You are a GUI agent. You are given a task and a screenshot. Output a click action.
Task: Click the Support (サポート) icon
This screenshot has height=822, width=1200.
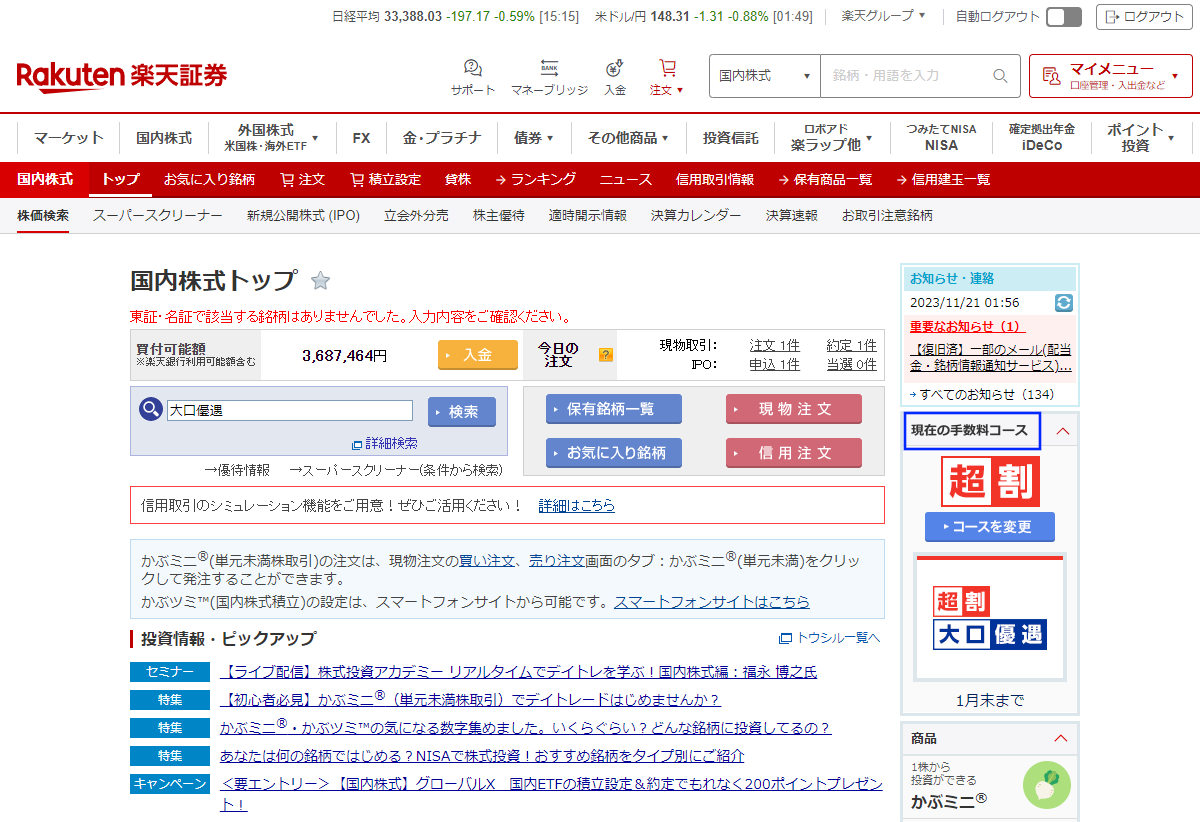[x=473, y=69]
